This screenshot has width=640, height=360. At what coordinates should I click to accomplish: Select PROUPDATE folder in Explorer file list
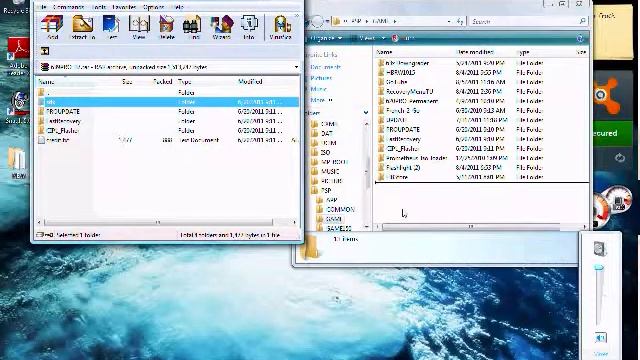pos(402,129)
